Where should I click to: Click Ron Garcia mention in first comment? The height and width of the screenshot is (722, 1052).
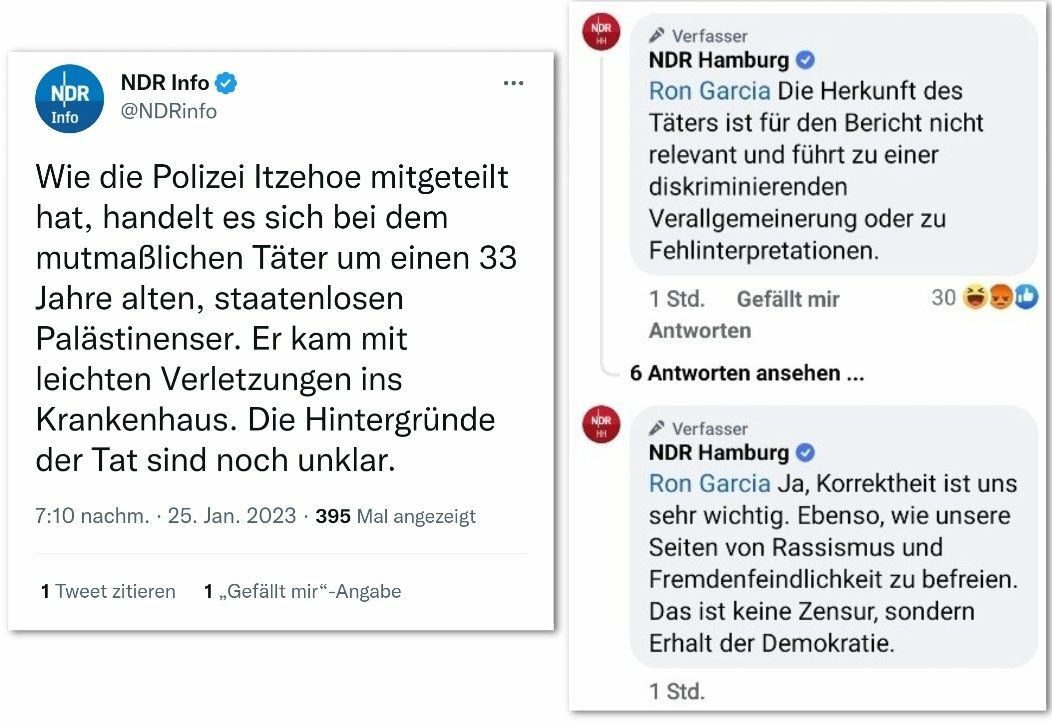point(709,91)
